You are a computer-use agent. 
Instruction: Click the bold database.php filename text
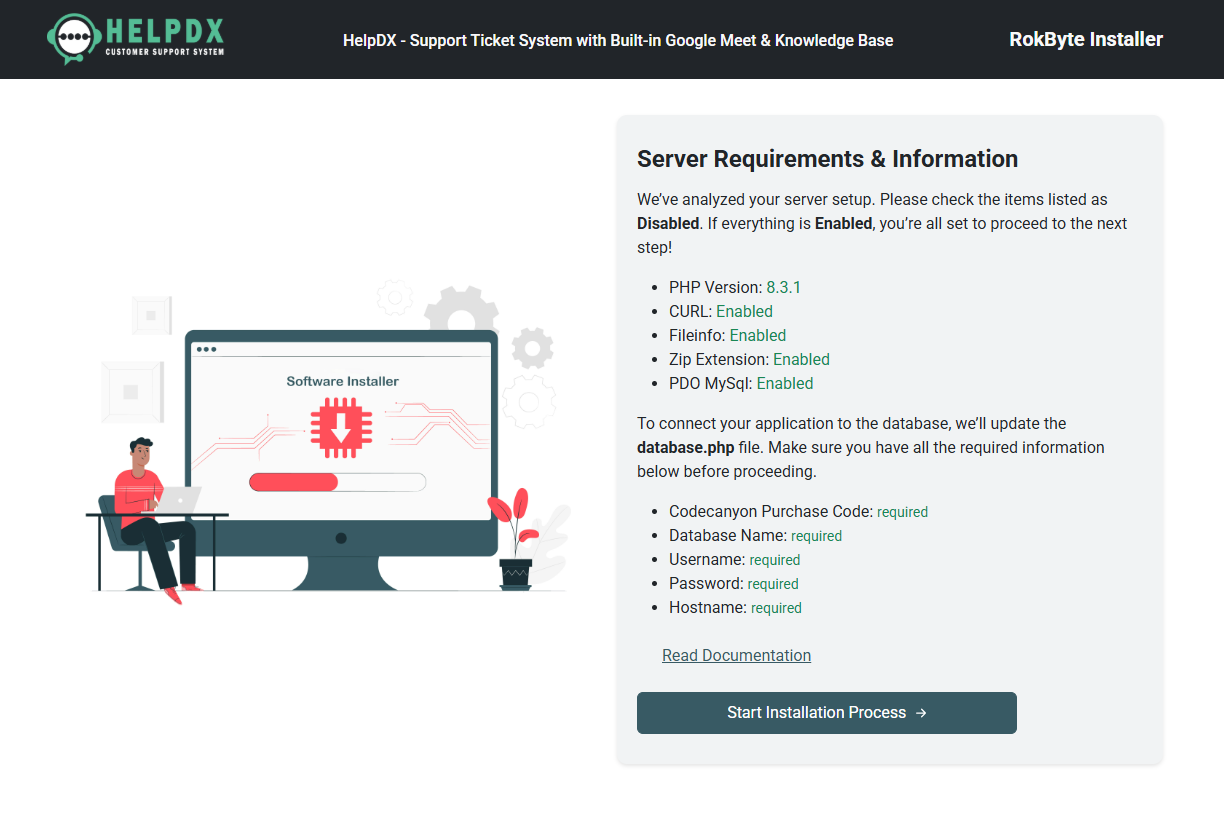click(x=686, y=447)
